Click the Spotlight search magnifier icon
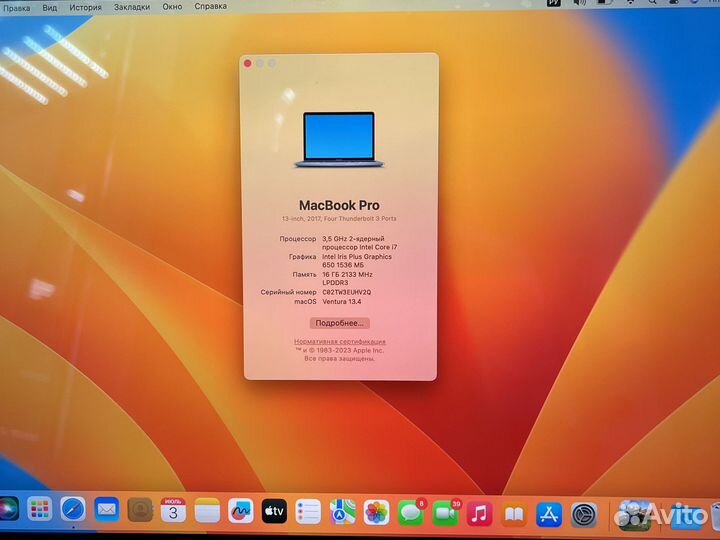720x540 pixels. pos(652,2)
